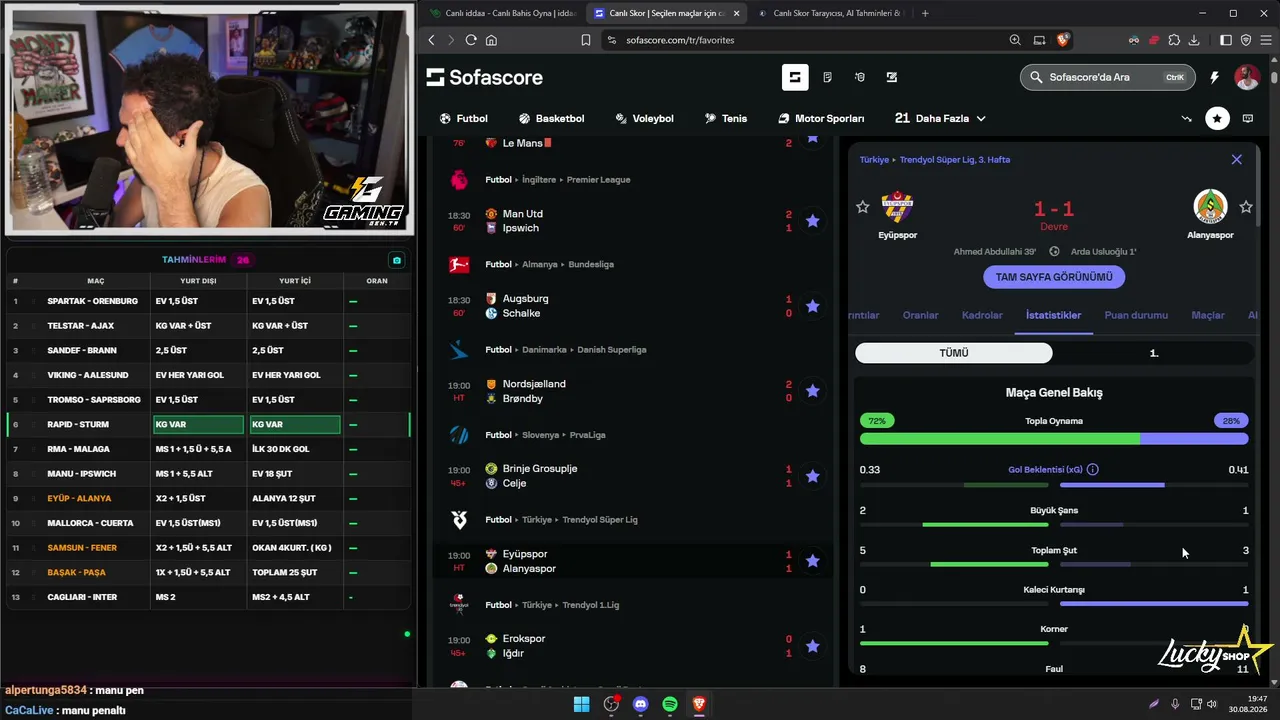Screen dimensions: 1280x720
Task: Expand the 21 Daha Fazla sports dropdown
Action: [940, 118]
